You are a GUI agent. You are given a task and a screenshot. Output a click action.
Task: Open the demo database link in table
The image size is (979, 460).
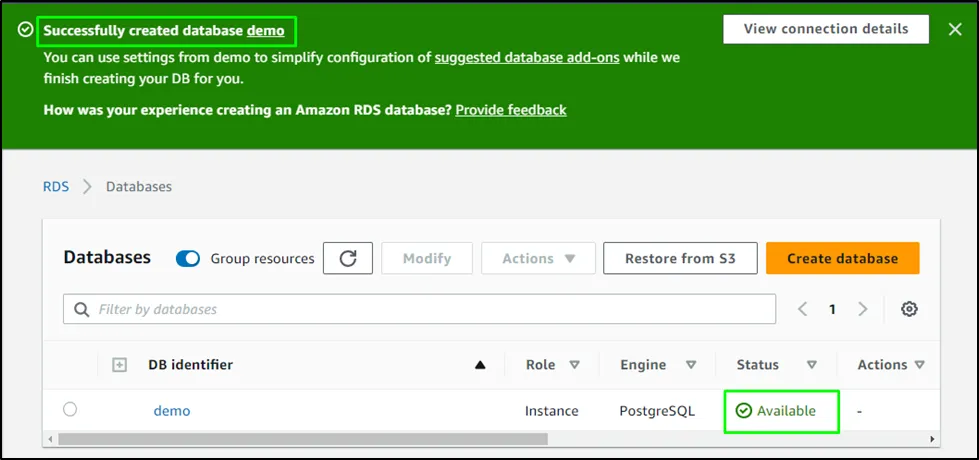pos(171,411)
